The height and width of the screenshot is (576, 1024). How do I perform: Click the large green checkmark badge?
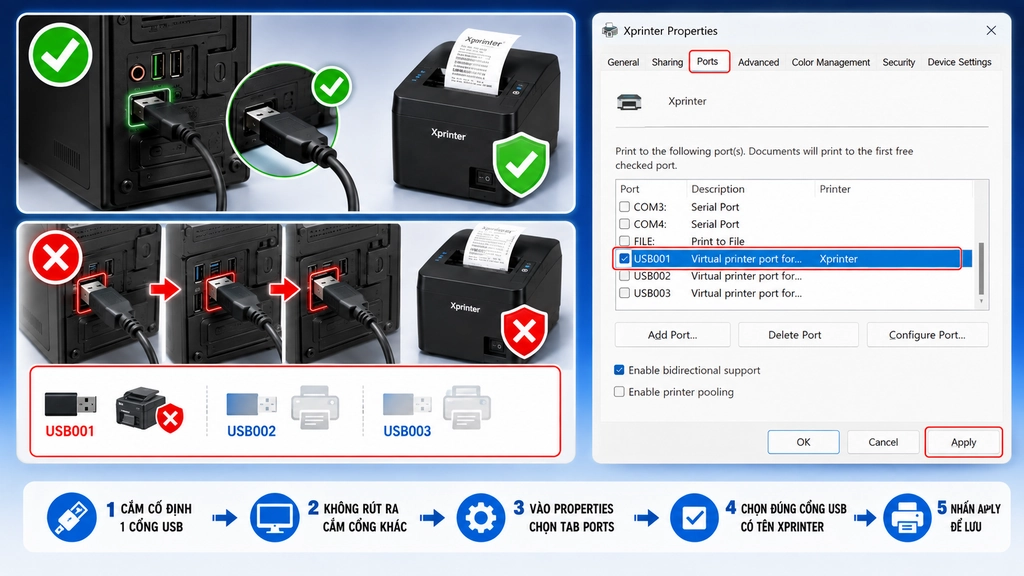60,54
